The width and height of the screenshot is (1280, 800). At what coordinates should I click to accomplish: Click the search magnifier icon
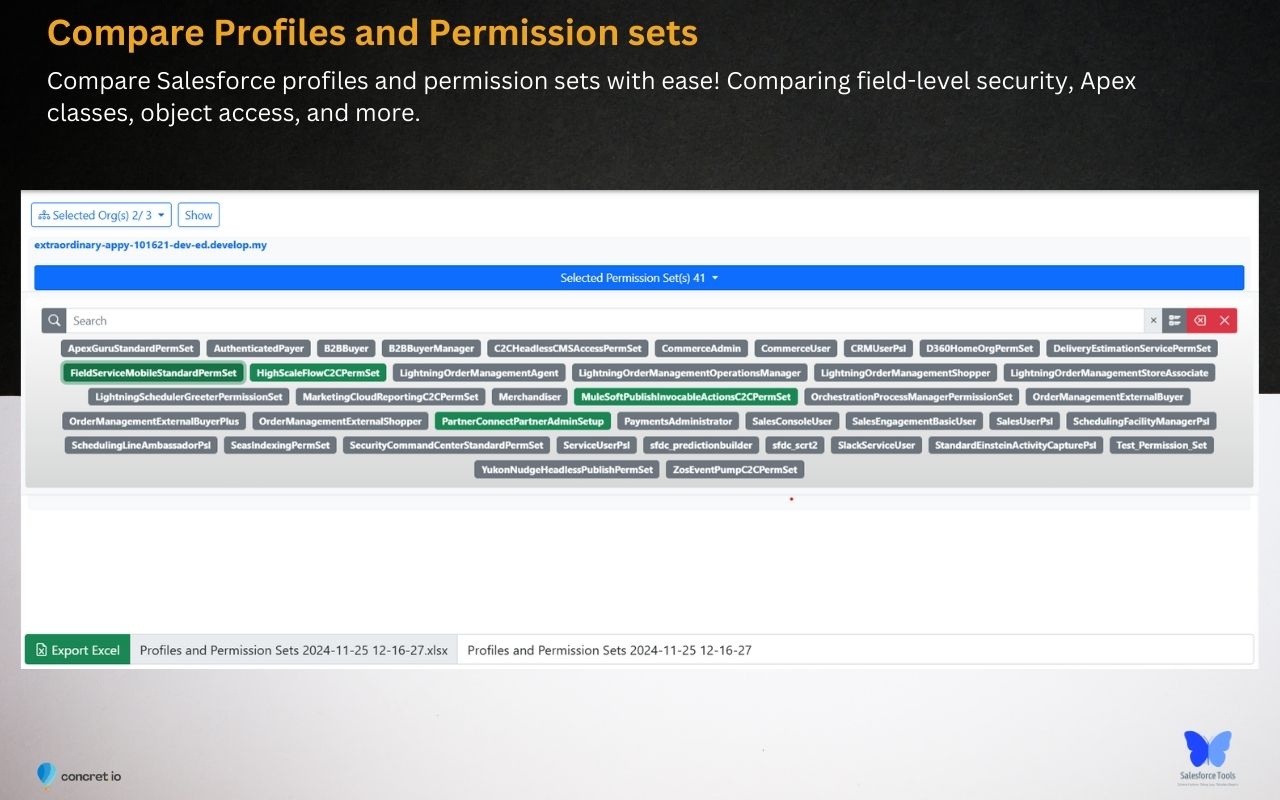tap(54, 320)
